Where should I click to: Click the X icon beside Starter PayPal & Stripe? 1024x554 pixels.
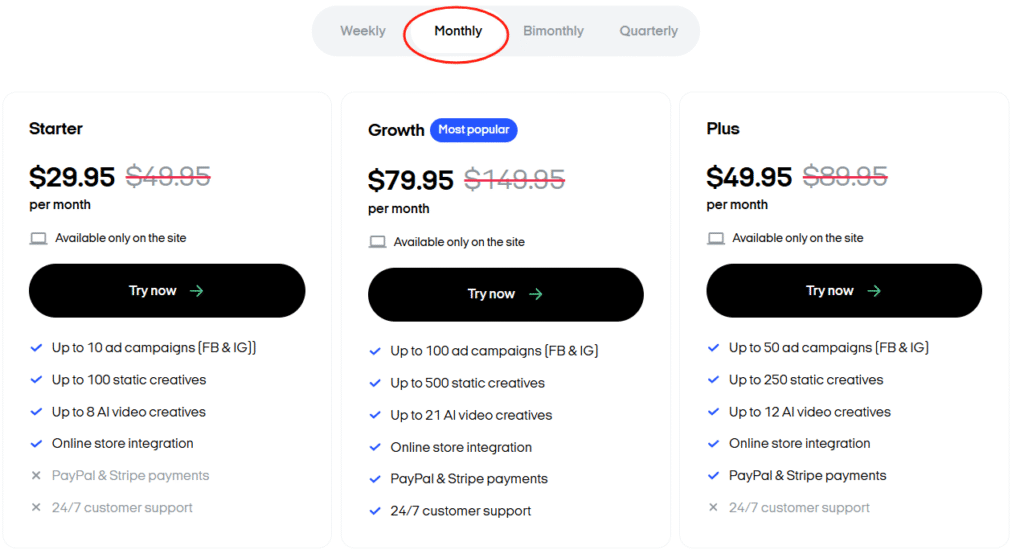[x=36, y=476]
